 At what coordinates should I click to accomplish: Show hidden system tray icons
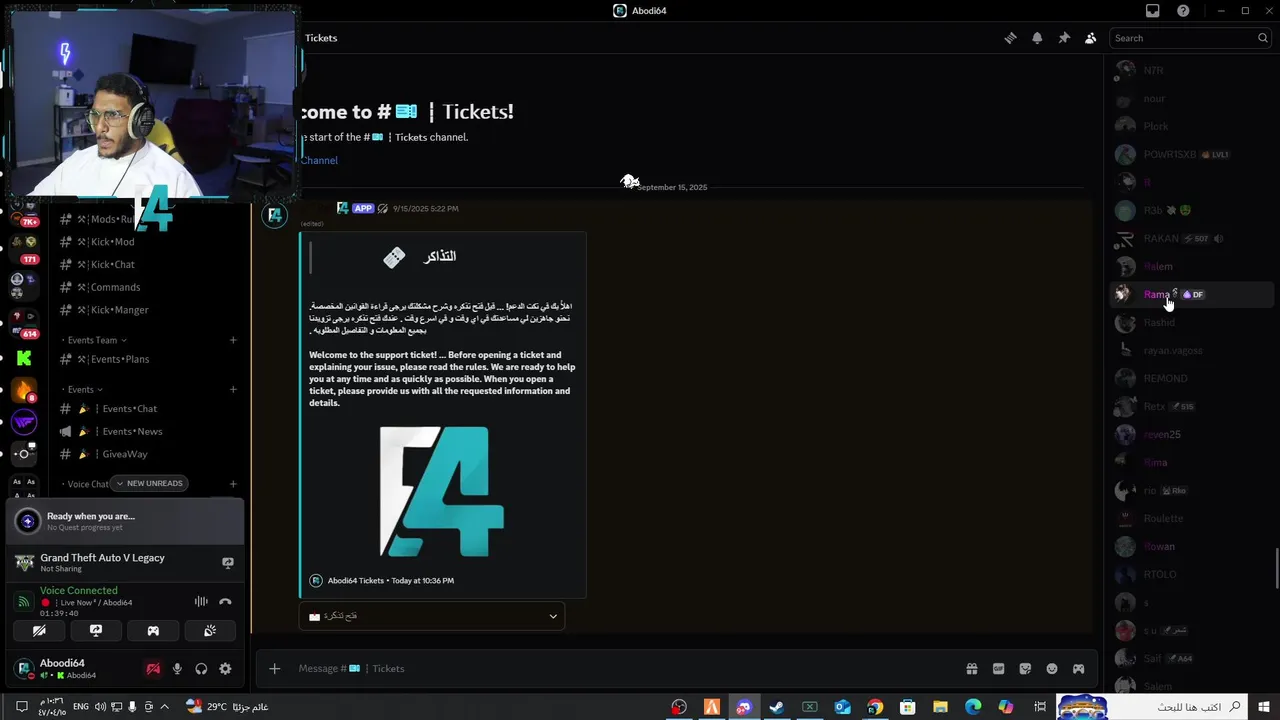[164, 707]
